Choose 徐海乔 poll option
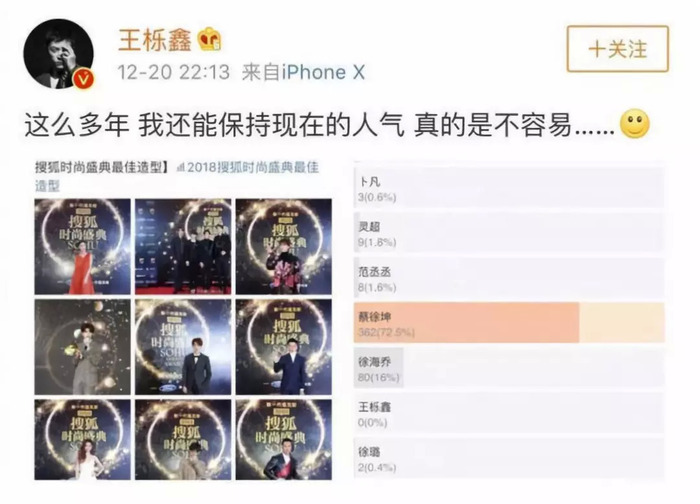 pos(509,368)
